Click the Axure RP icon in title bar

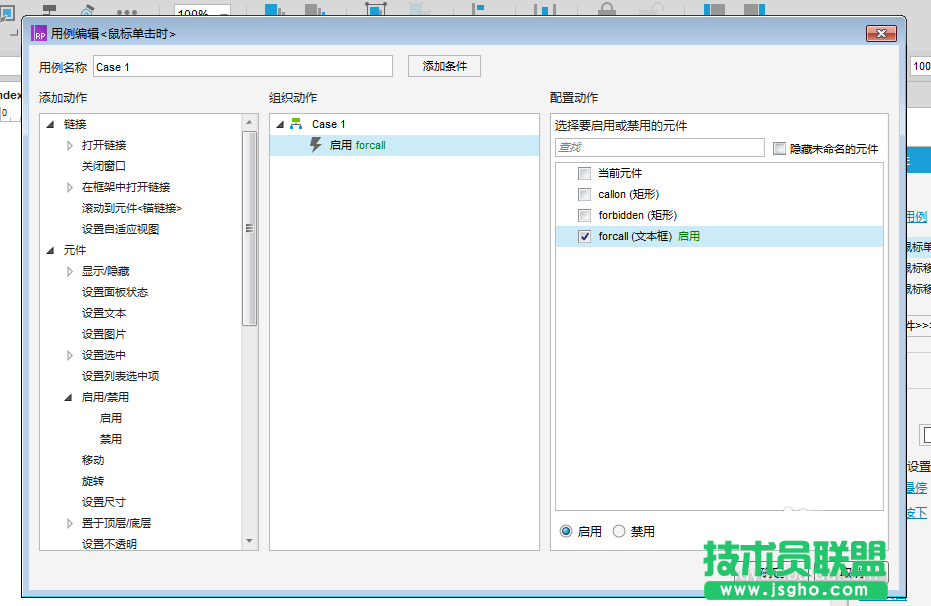click(40, 33)
